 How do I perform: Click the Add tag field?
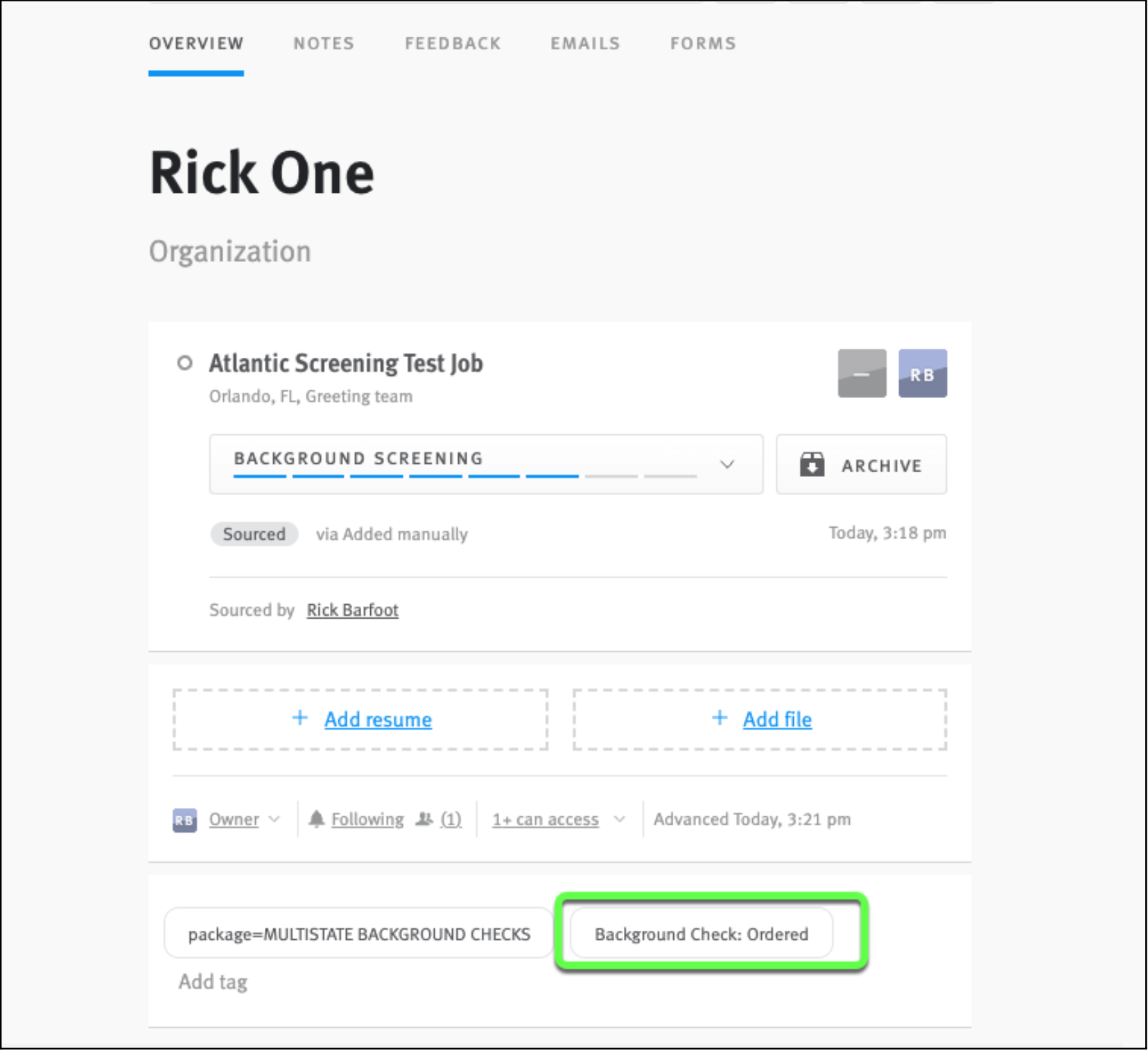[212, 981]
